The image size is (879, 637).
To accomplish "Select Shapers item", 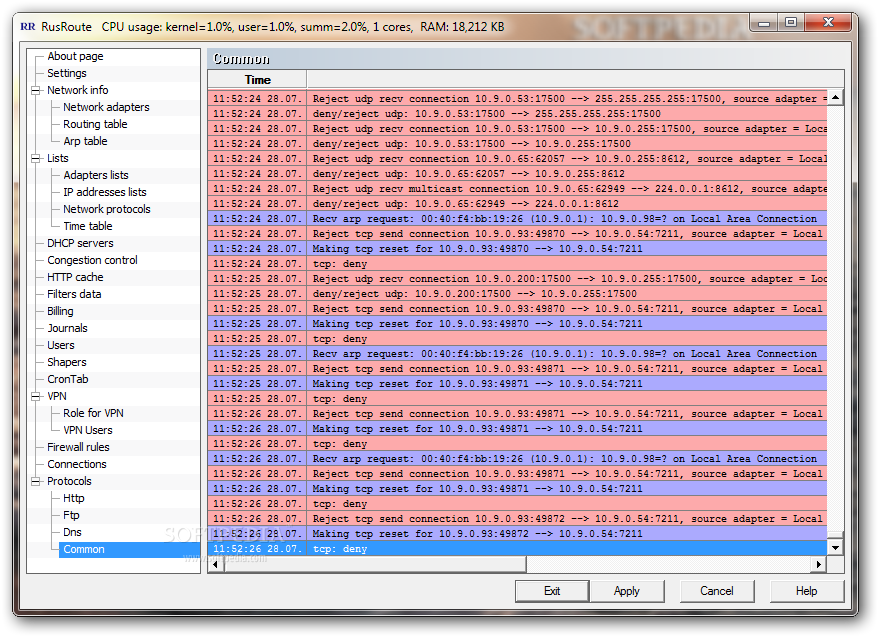I will [x=67, y=362].
